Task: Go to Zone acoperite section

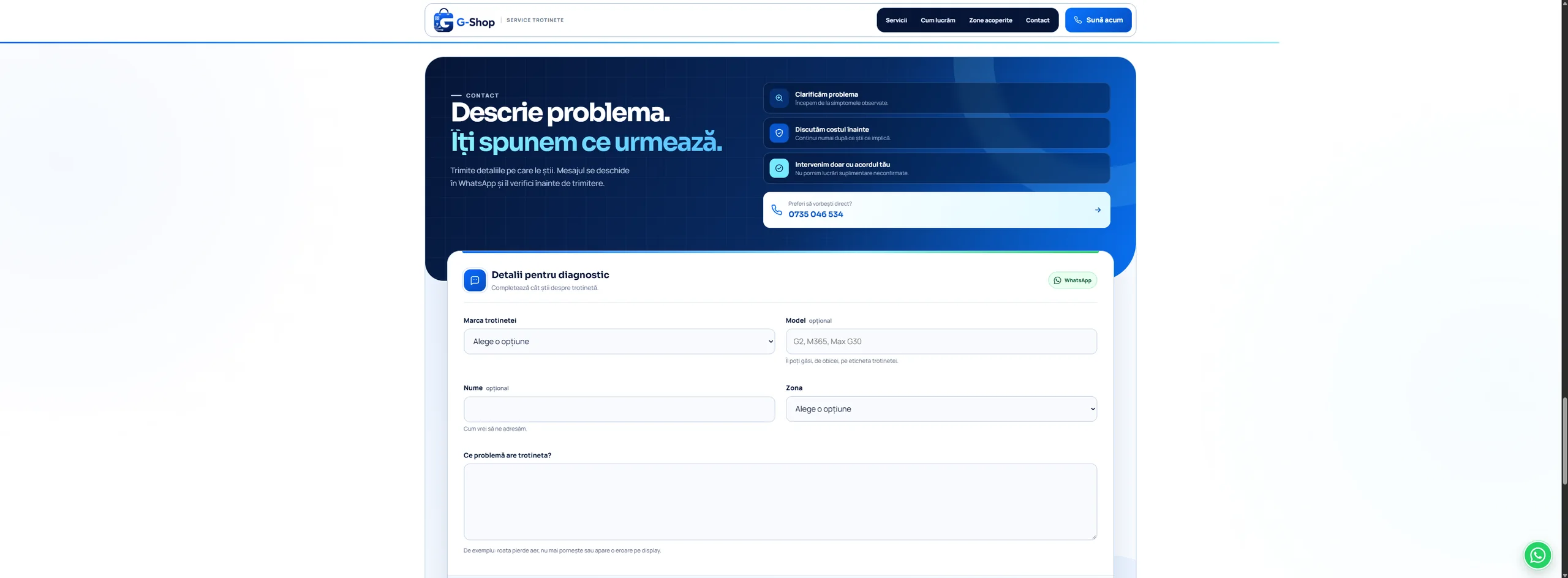Action: [x=990, y=20]
